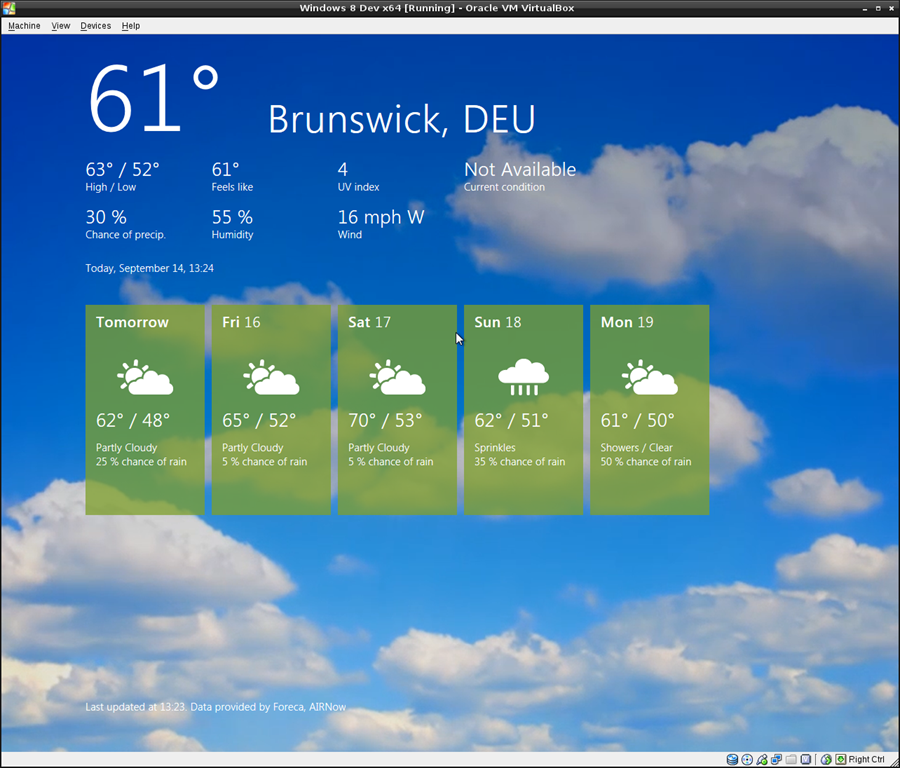The image size is (900, 768).
Task: Open the View menu
Action: [61, 26]
